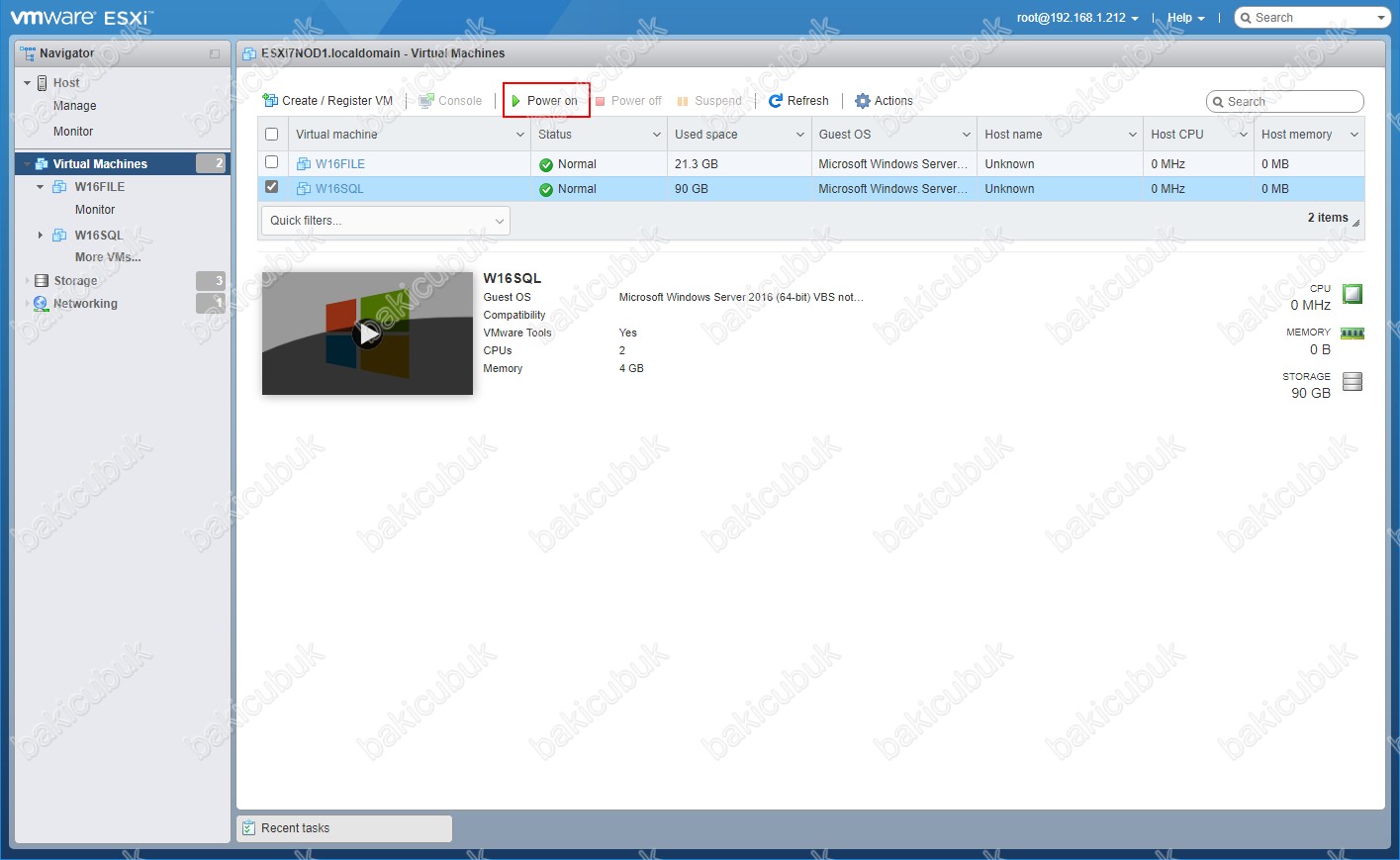1400x860 pixels.
Task: Click the magnifier icon in the top search
Action: tap(1247, 18)
